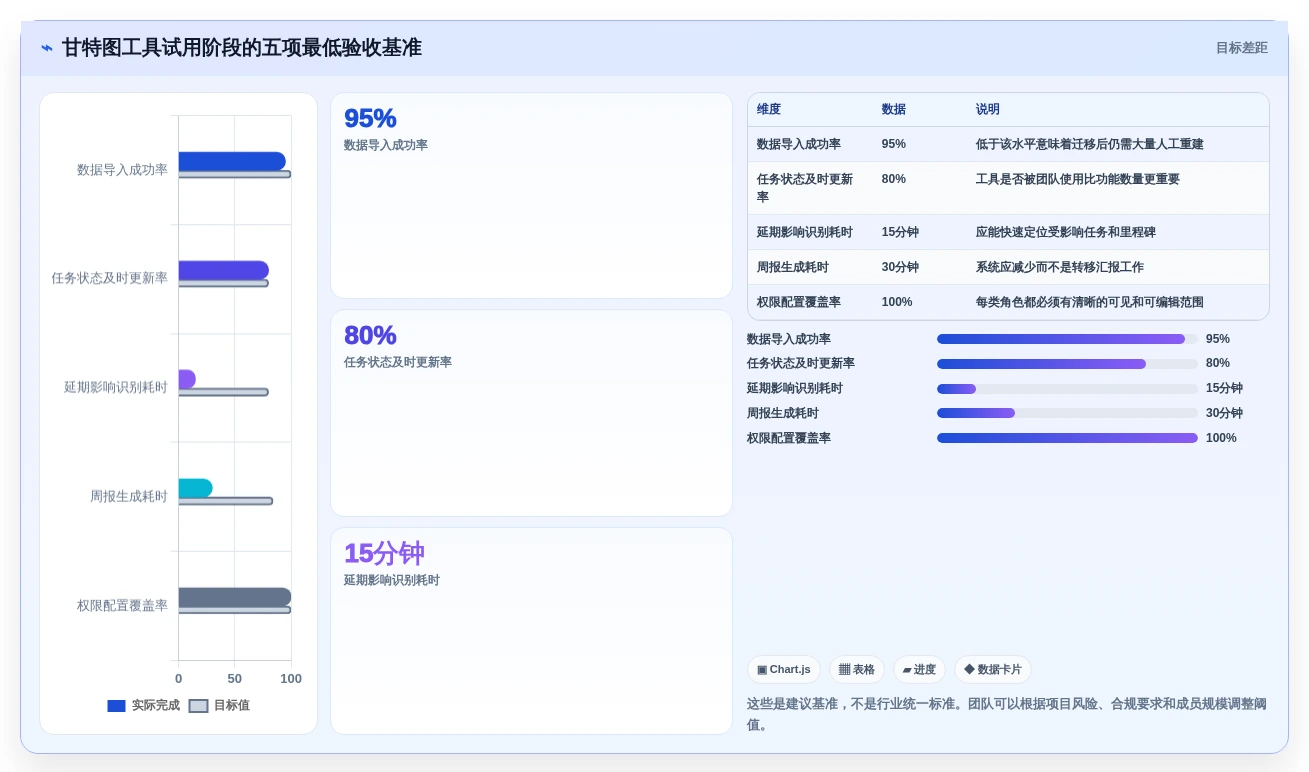Click the 95% value beside progress bar
Viewport: 1309px width, 772px height.
tap(1218, 339)
